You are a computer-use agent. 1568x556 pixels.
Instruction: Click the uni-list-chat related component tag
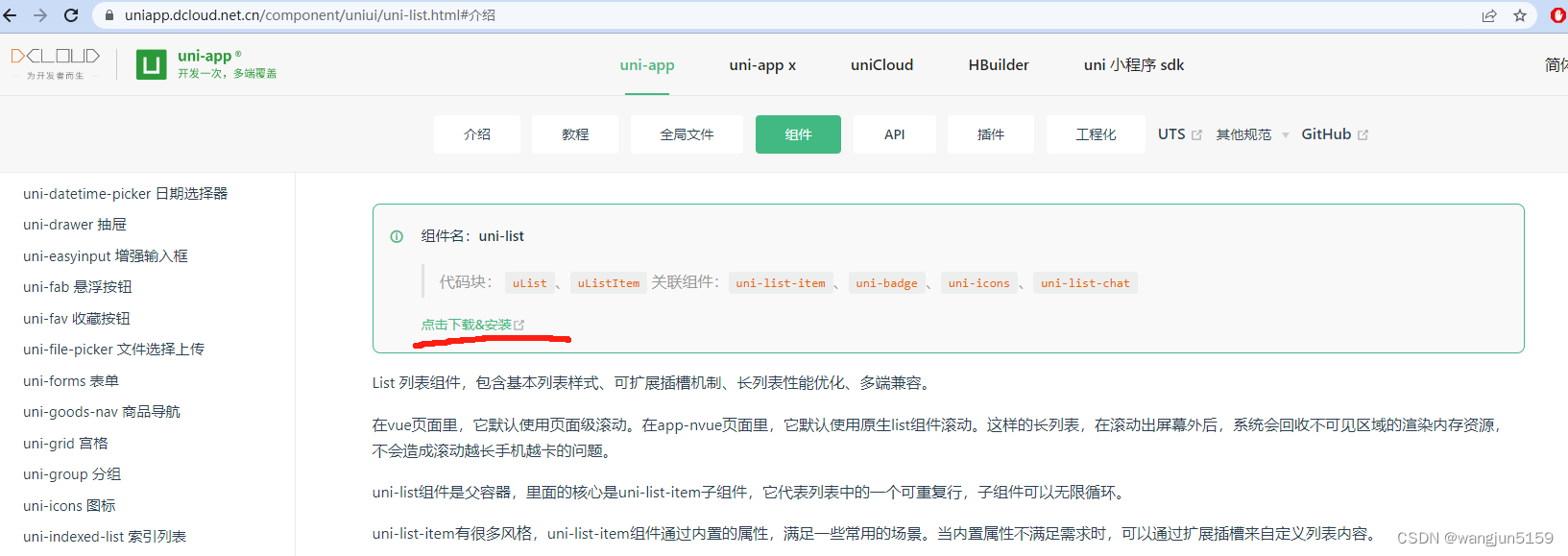(1085, 283)
